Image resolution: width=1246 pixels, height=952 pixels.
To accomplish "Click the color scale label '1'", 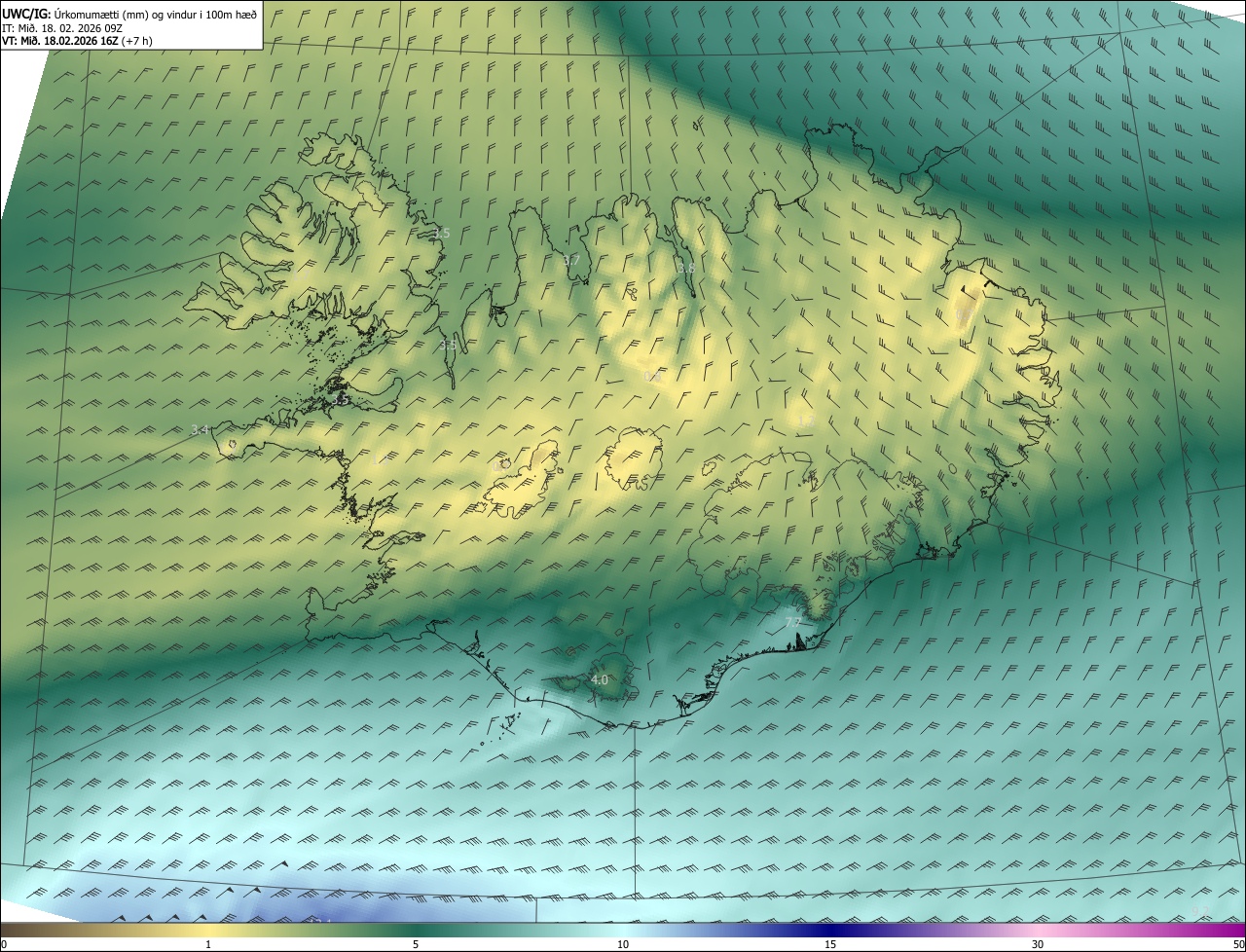I will (208, 944).
